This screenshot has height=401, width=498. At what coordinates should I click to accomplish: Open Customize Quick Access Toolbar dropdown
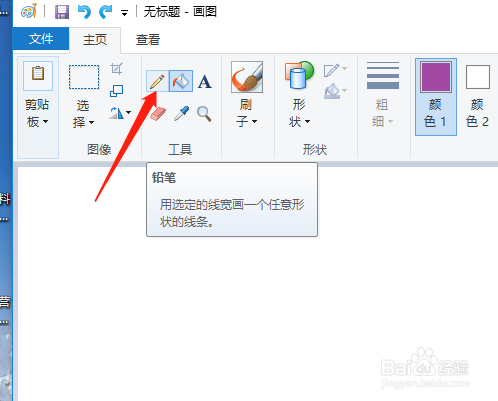point(124,13)
